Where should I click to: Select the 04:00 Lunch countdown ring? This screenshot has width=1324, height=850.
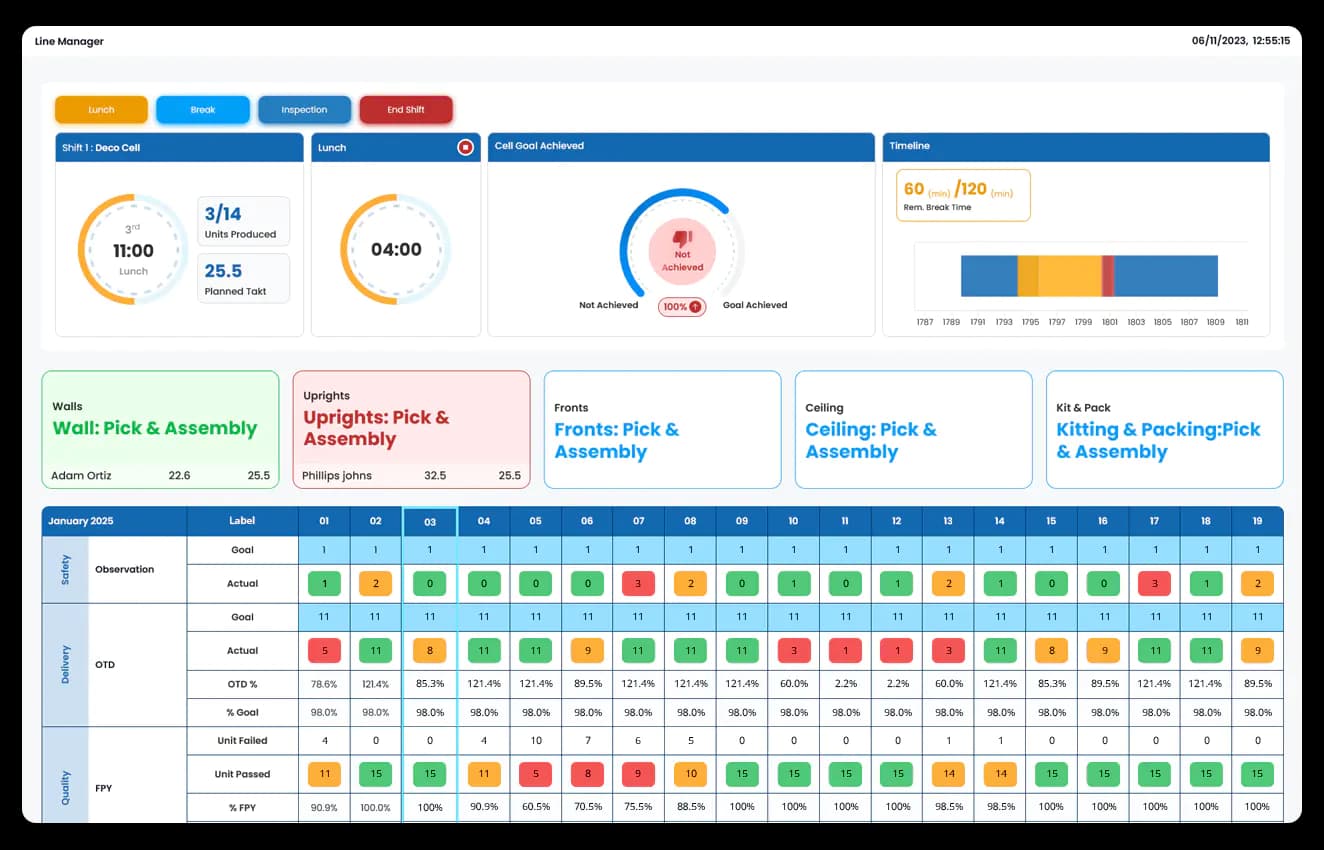395,248
